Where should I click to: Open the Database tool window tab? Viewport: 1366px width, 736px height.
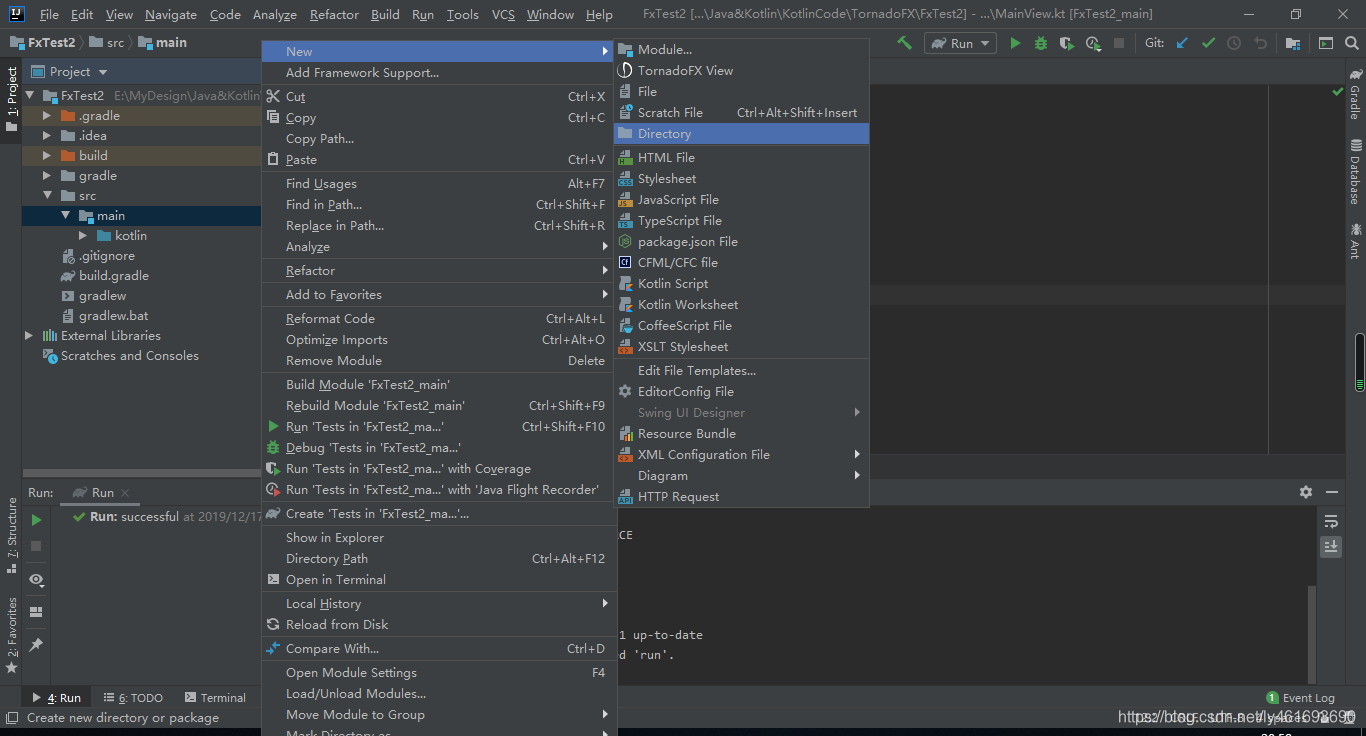tap(1355, 173)
